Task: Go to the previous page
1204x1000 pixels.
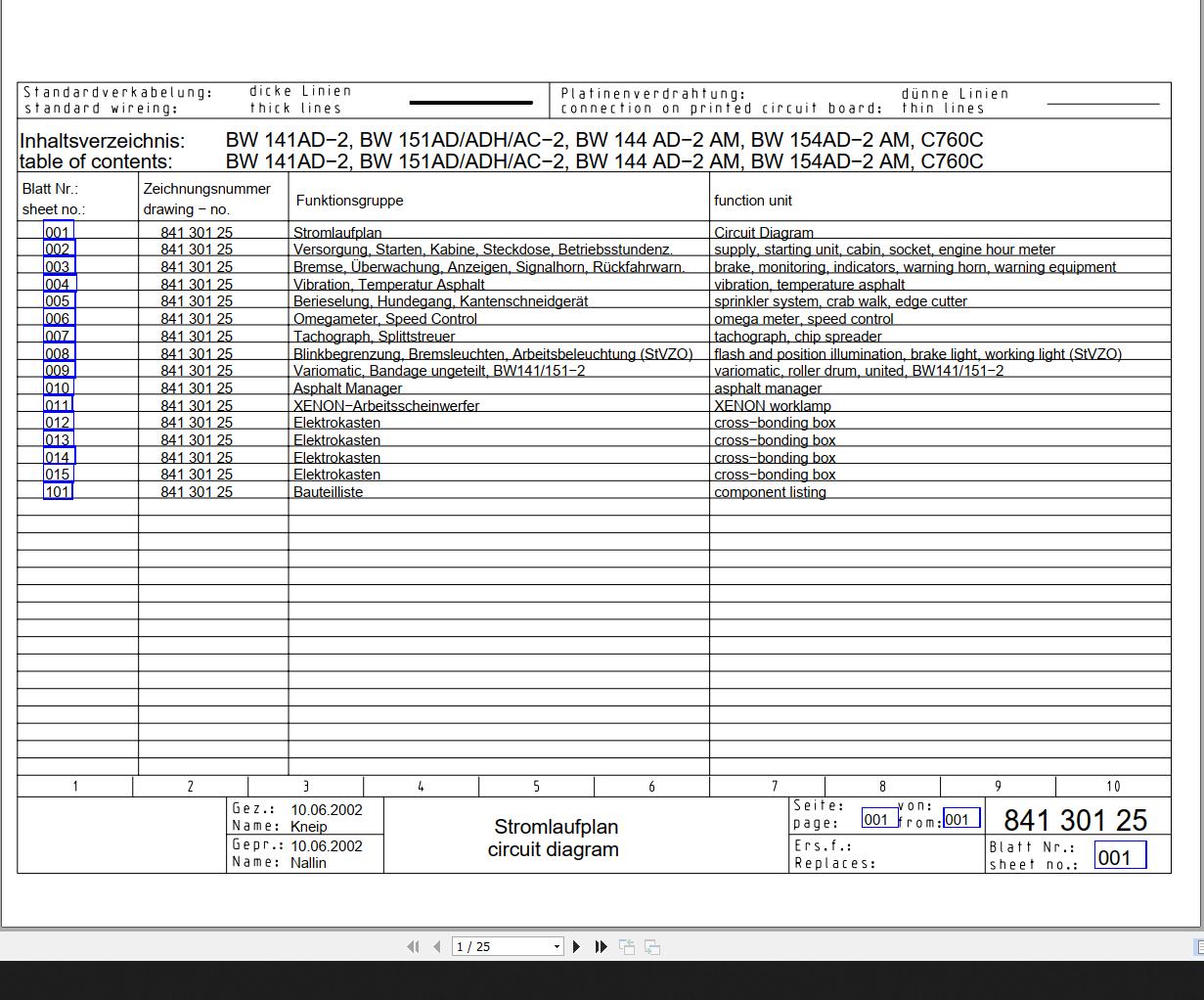Action: click(437, 946)
